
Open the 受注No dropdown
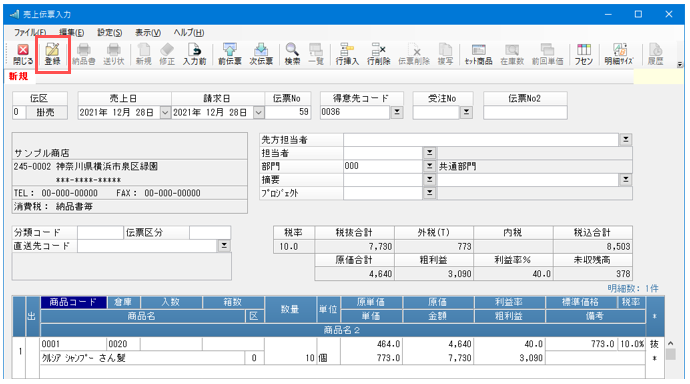[x=466, y=112]
